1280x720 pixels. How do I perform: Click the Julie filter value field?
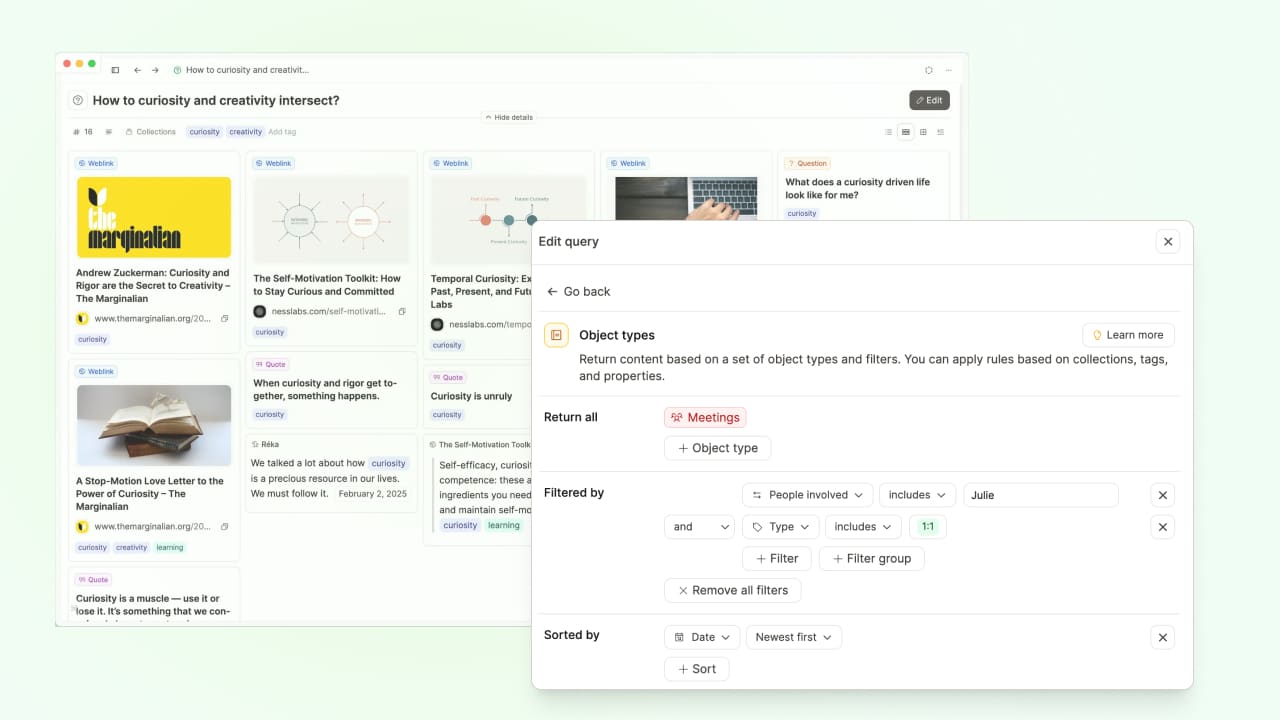point(1040,495)
